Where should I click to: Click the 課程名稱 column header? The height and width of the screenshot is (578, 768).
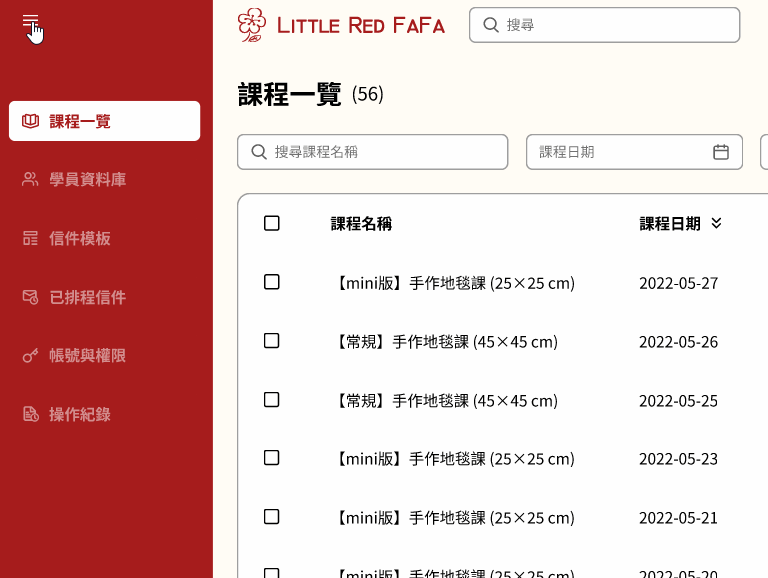pos(361,223)
